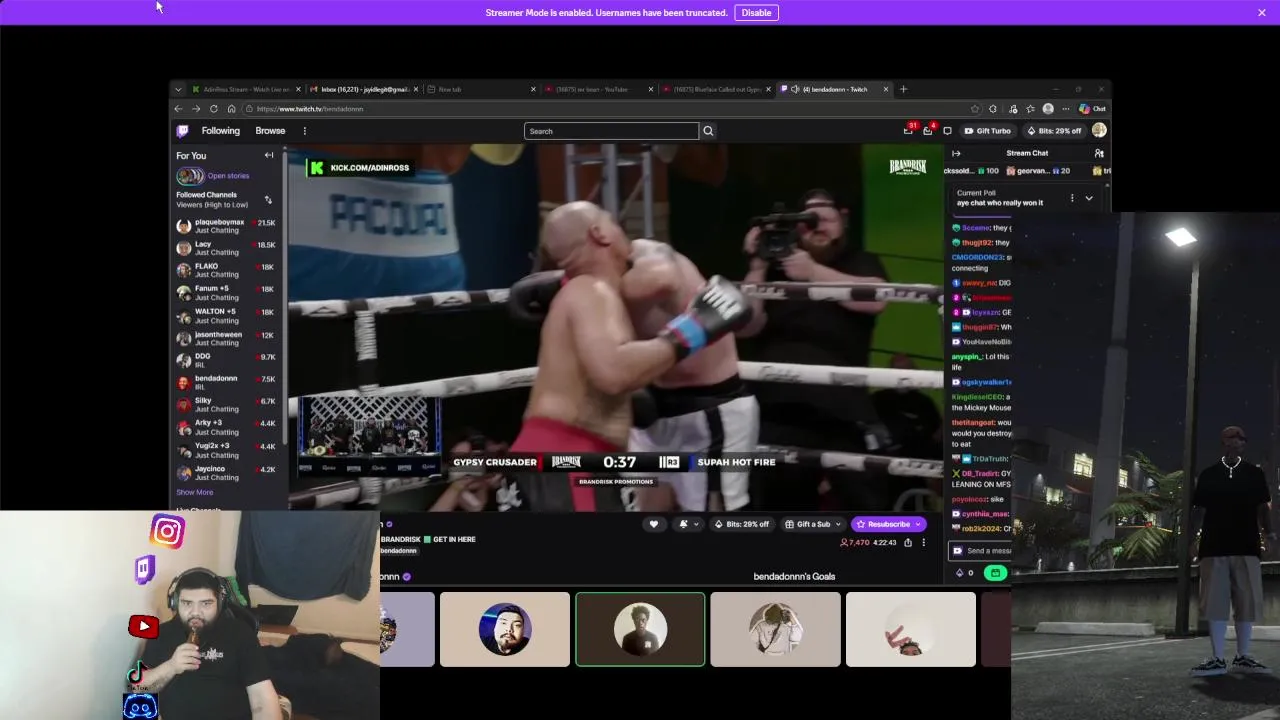Viewport: 1280px width, 720px height.
Task: Open the more options menu beside Browse
Action: point(305,131)
